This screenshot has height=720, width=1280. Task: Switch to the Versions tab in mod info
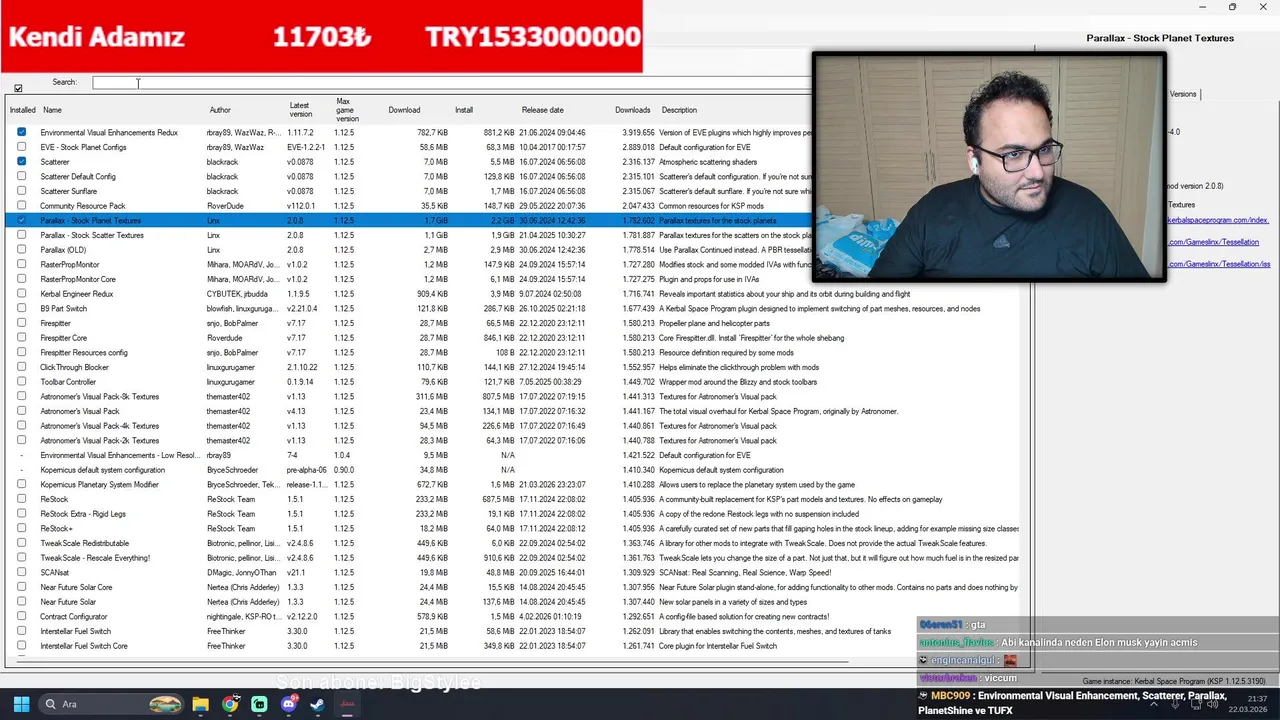point(1183,94)
